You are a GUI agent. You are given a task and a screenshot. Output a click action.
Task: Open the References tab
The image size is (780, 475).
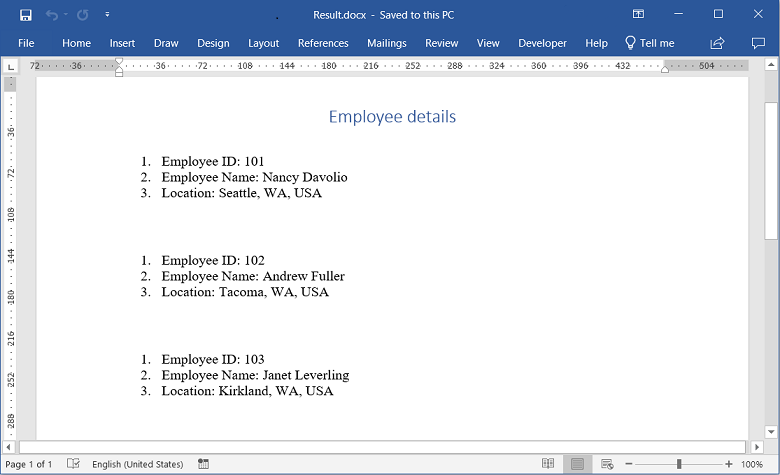point(323,43)
